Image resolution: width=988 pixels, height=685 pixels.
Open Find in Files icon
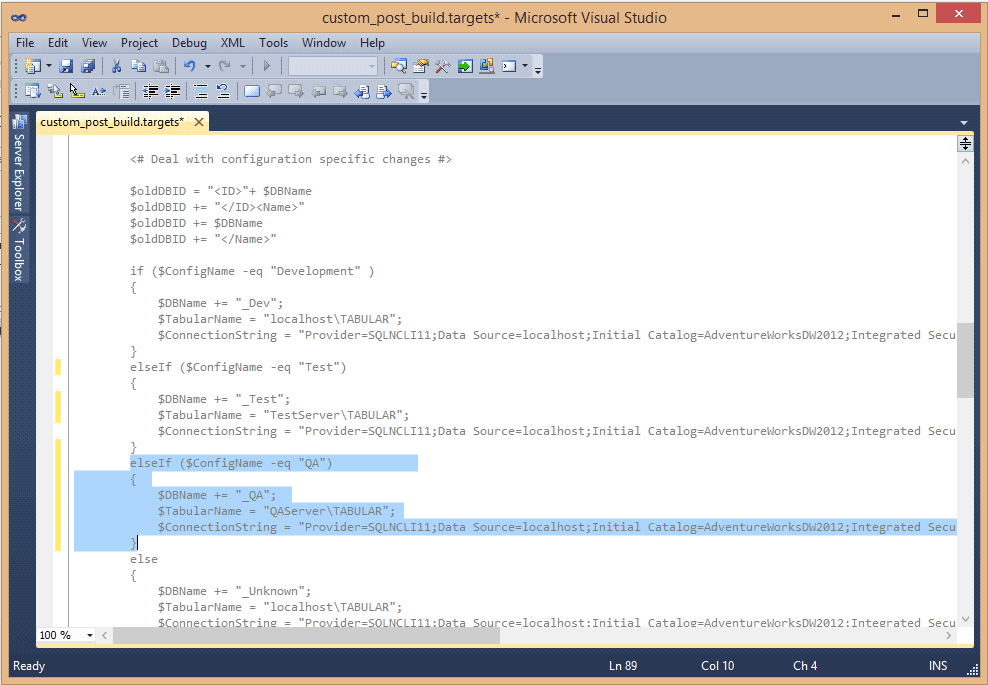click(x=398, y=66)
